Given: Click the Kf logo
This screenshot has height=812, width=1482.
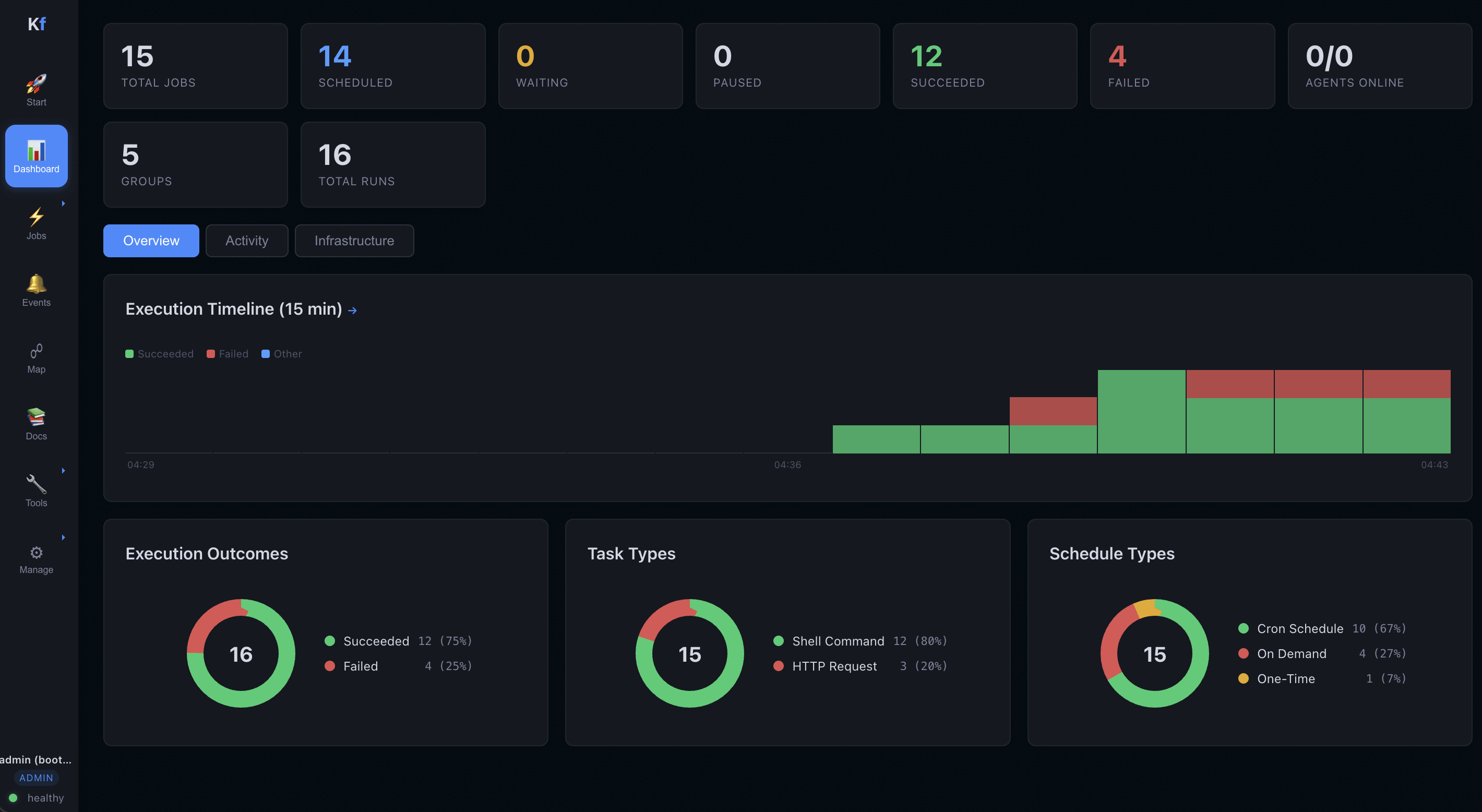Looking at the screenshot, I should point(37,23).
